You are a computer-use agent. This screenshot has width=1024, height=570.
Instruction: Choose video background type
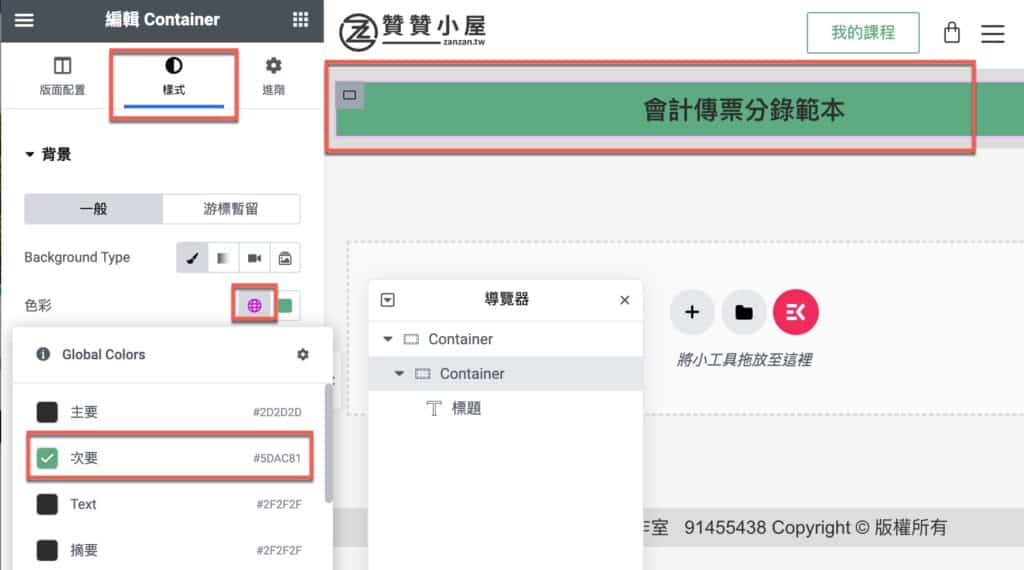point(254,258)
